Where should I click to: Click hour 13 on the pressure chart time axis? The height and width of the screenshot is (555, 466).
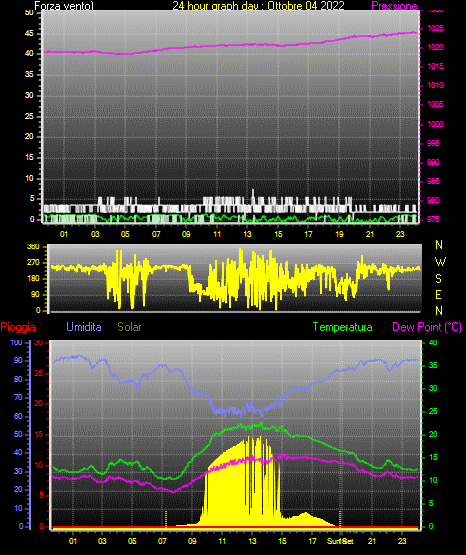[x=247, y=234]
